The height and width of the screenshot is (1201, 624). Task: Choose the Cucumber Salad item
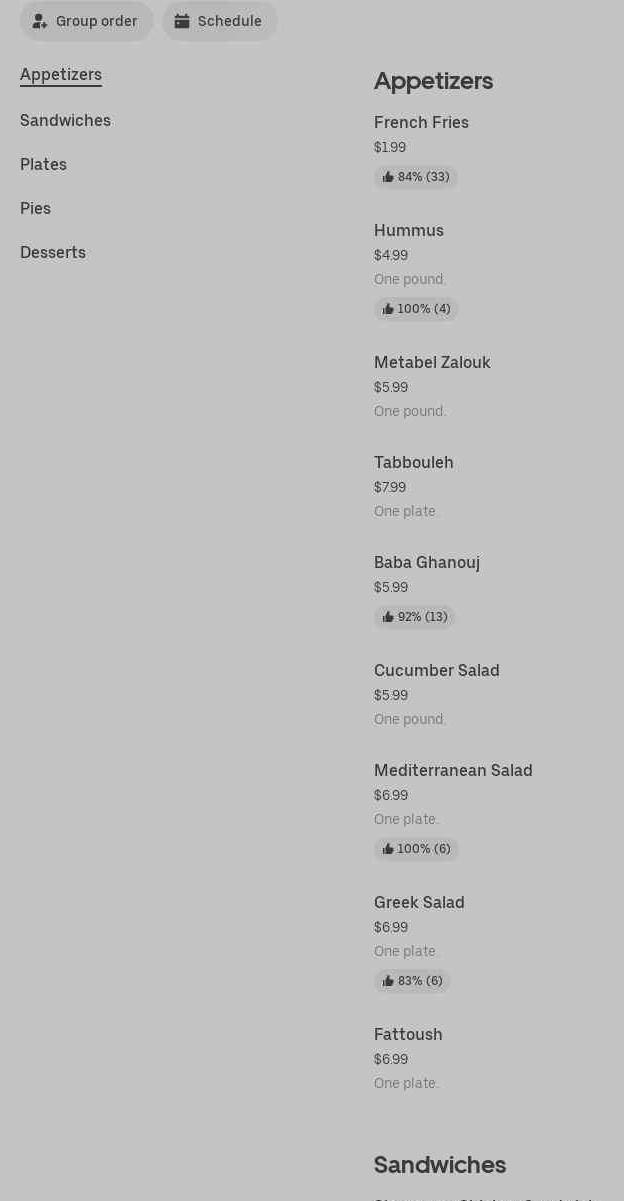[437, 671]
